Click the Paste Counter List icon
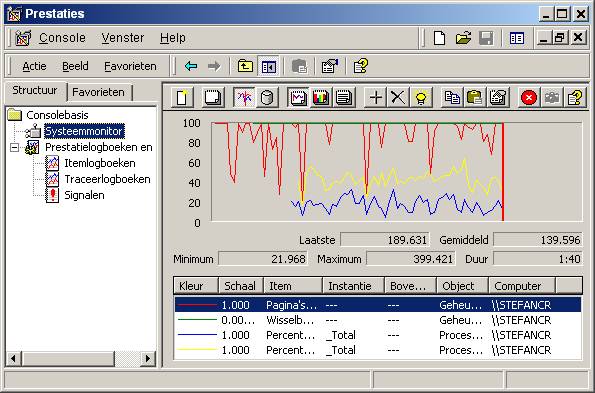The height and width of the screenshot is (393, 595). pos(475,98)
